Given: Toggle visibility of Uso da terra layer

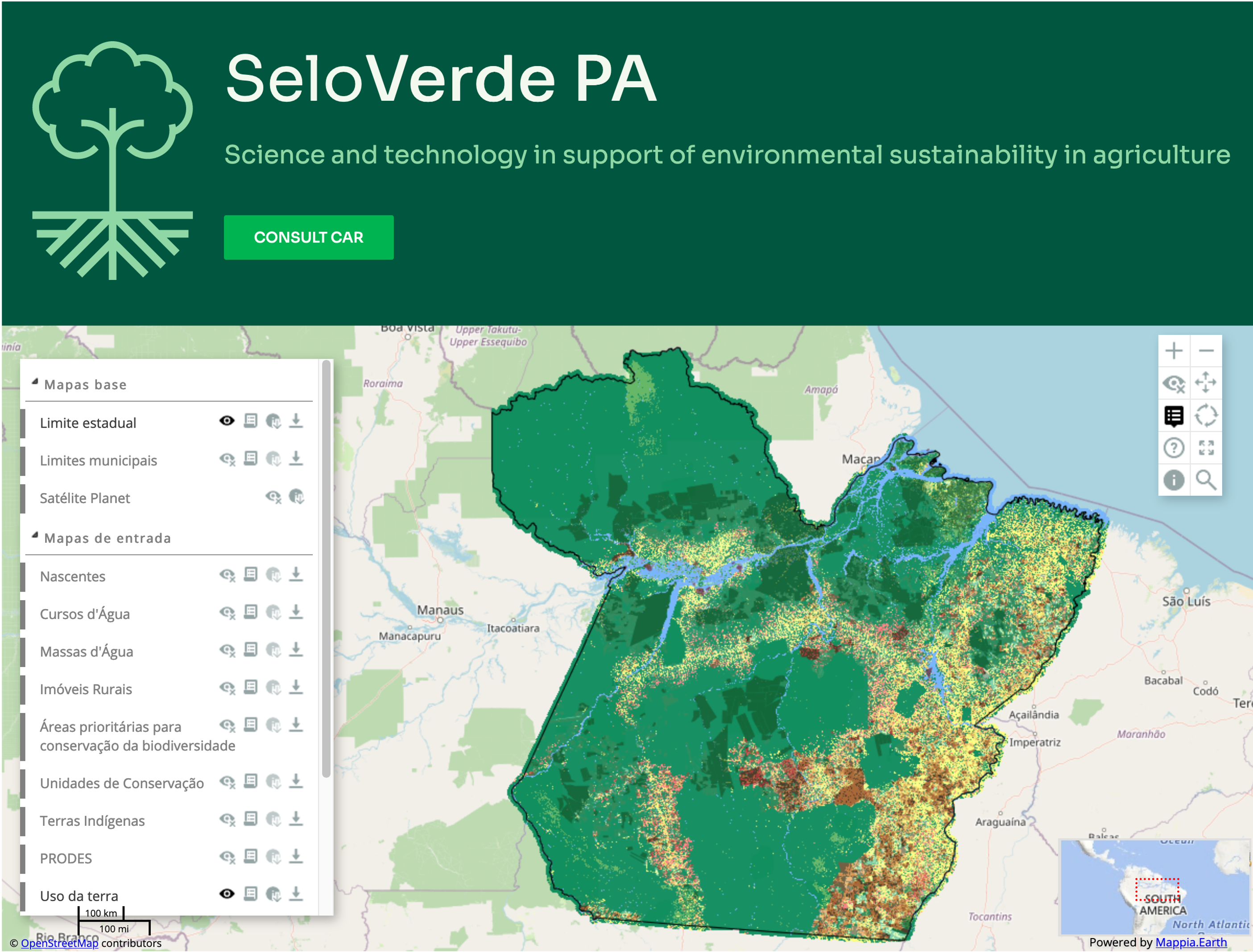Looking at the screenshot, I should pos(227,894).
